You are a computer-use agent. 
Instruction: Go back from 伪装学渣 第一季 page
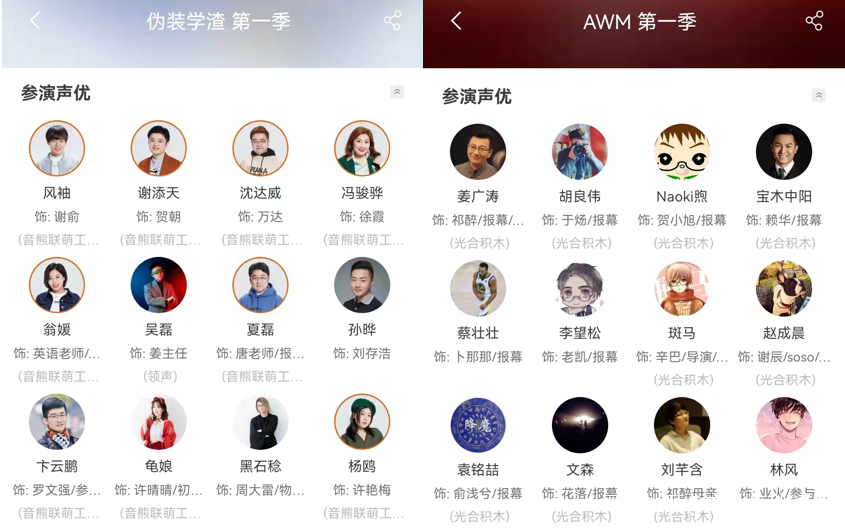tap(35, 21)
